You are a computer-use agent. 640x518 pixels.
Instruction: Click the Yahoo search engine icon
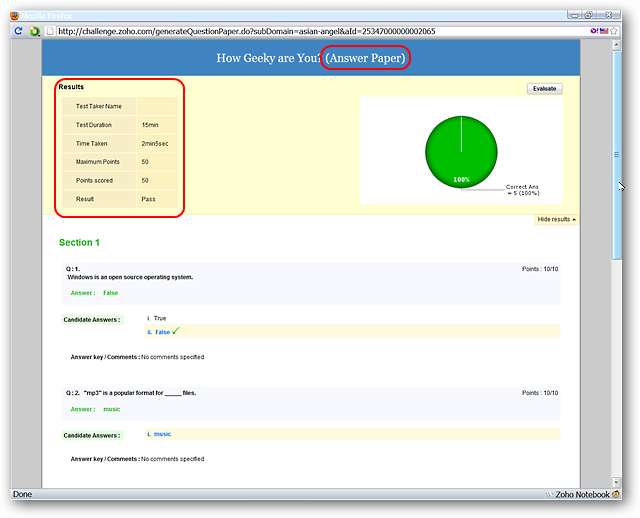[x=596, y=31]
